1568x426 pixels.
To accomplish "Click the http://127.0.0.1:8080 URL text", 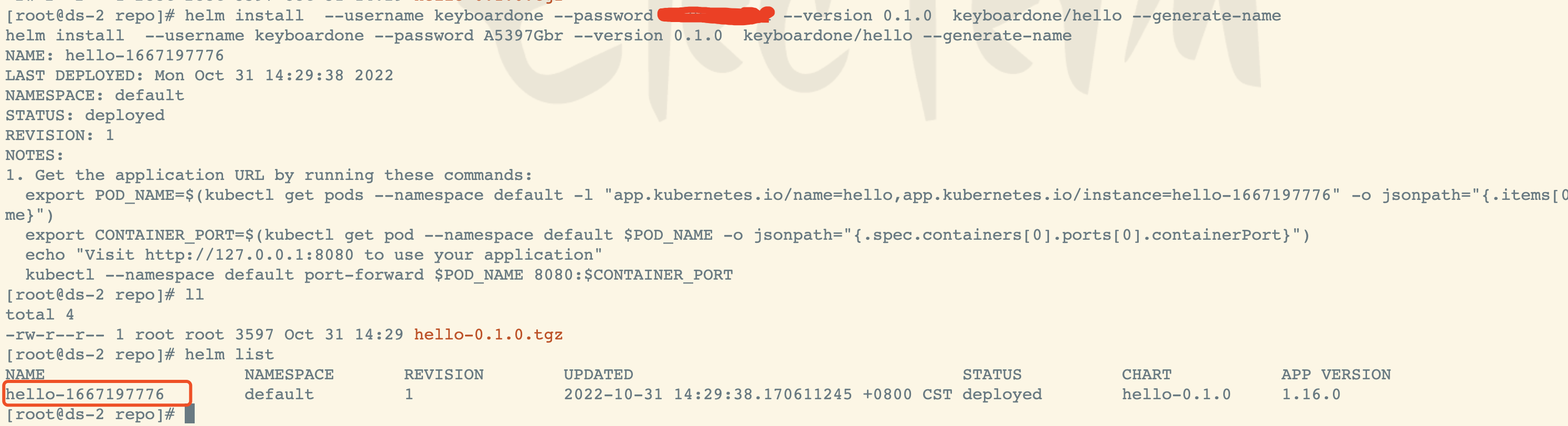I will 249,255.
